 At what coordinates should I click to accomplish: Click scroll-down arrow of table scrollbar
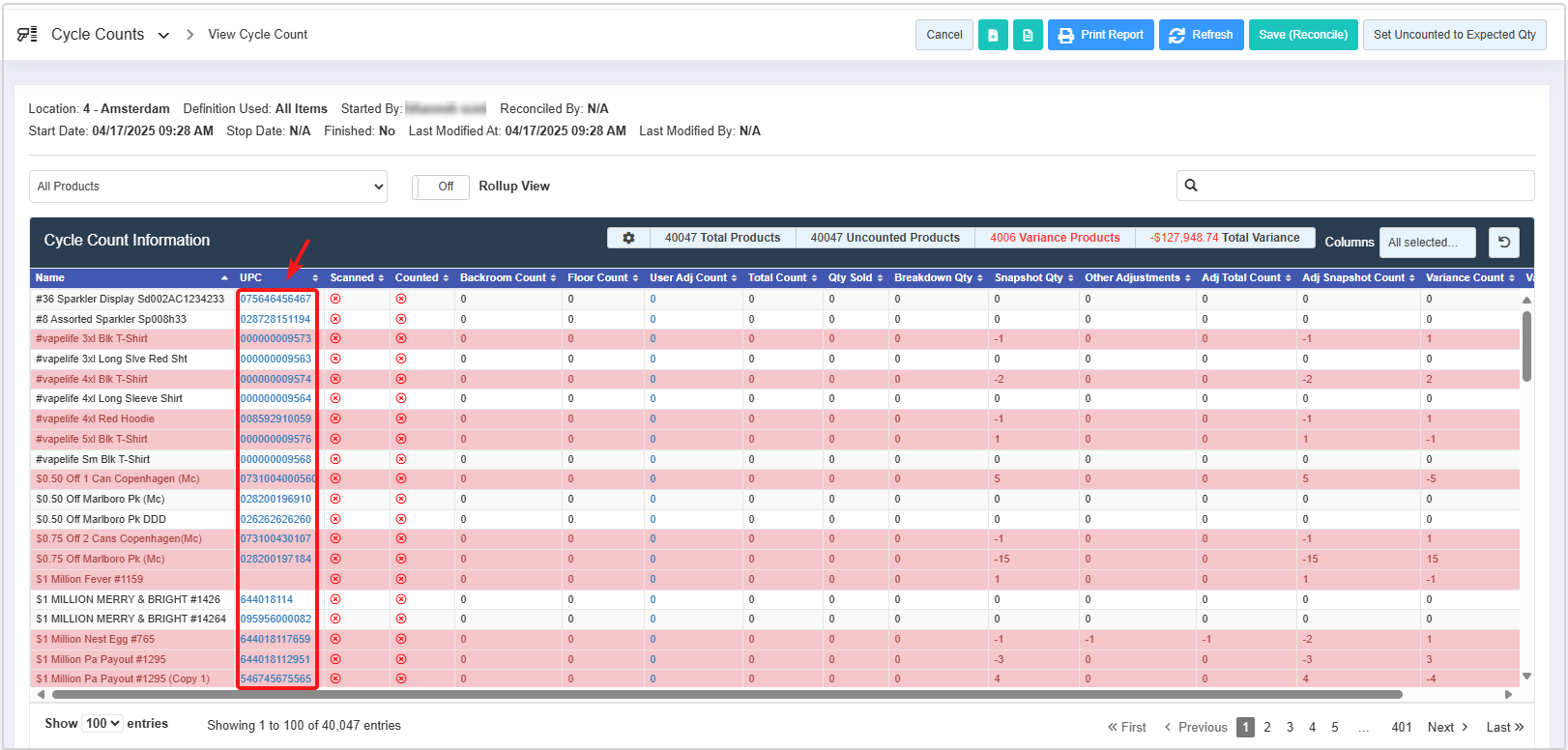click(x=1526, y=677)
